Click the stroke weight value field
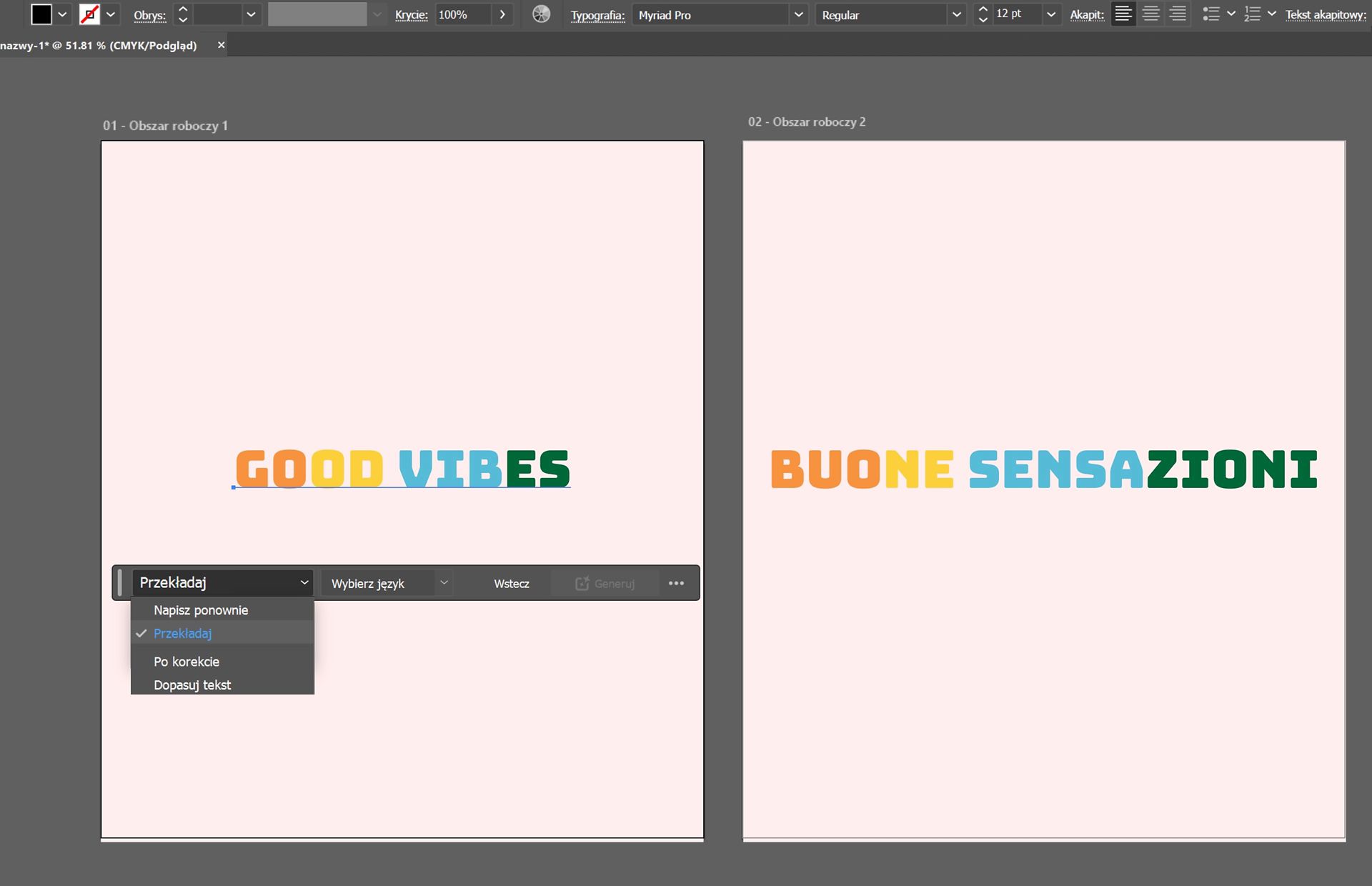1372x886 pixels. pyautogui.click(x=217, y=14)
